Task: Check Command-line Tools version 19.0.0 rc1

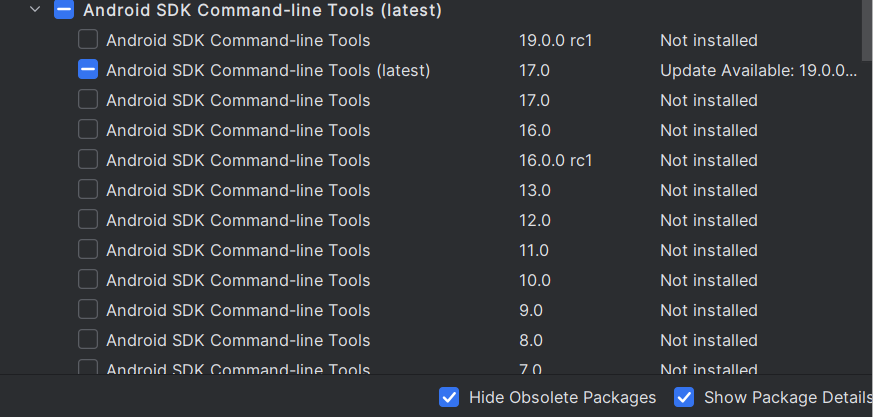Action: point(88,40)
